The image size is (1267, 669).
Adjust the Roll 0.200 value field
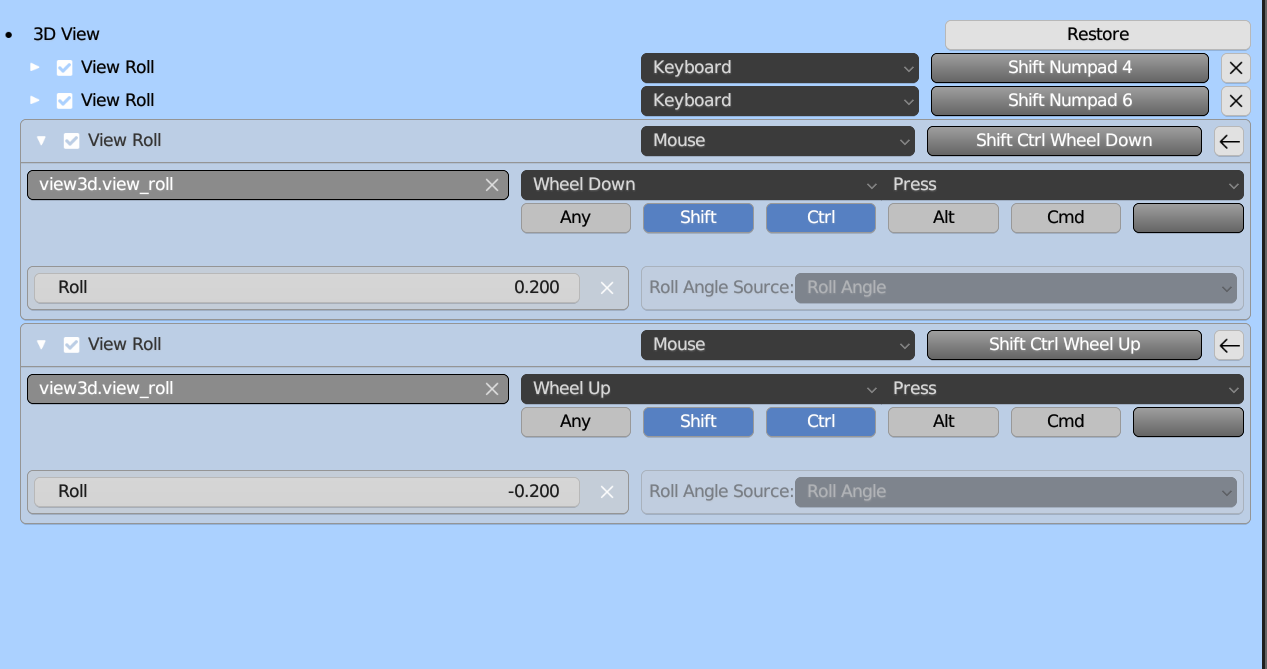pyautogui.click(x=307, y=288)
